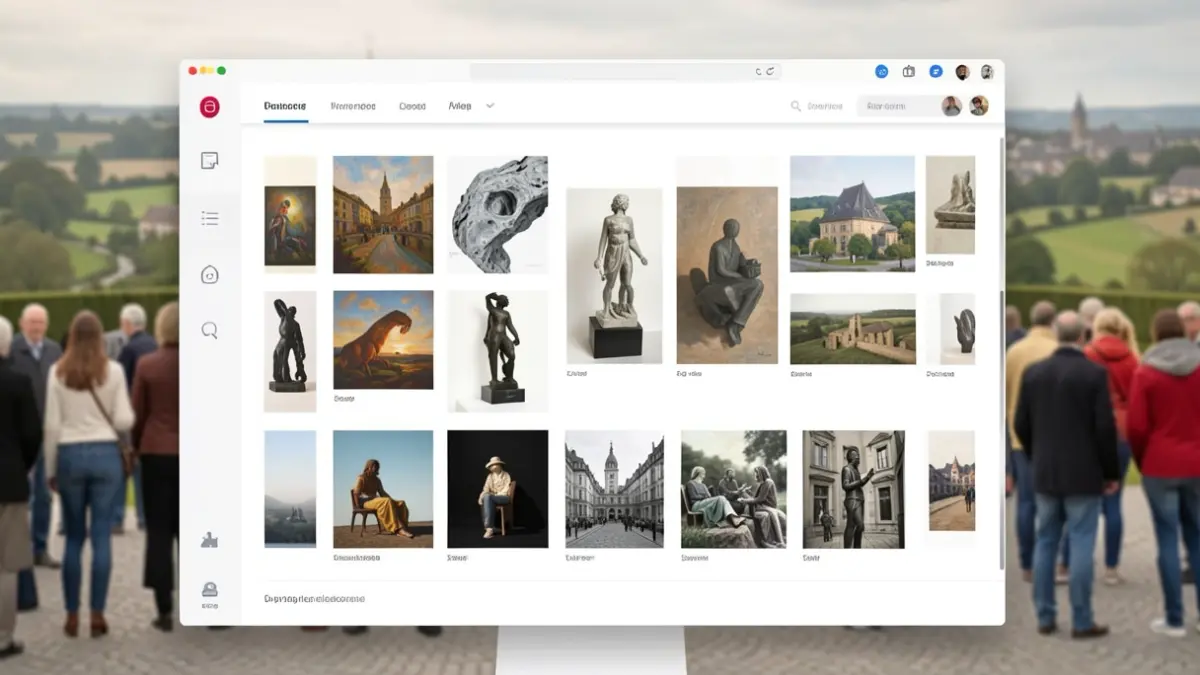Click the reload icon in the address bar
This screenshot has height=675, width=1200.
coord(770,71)
